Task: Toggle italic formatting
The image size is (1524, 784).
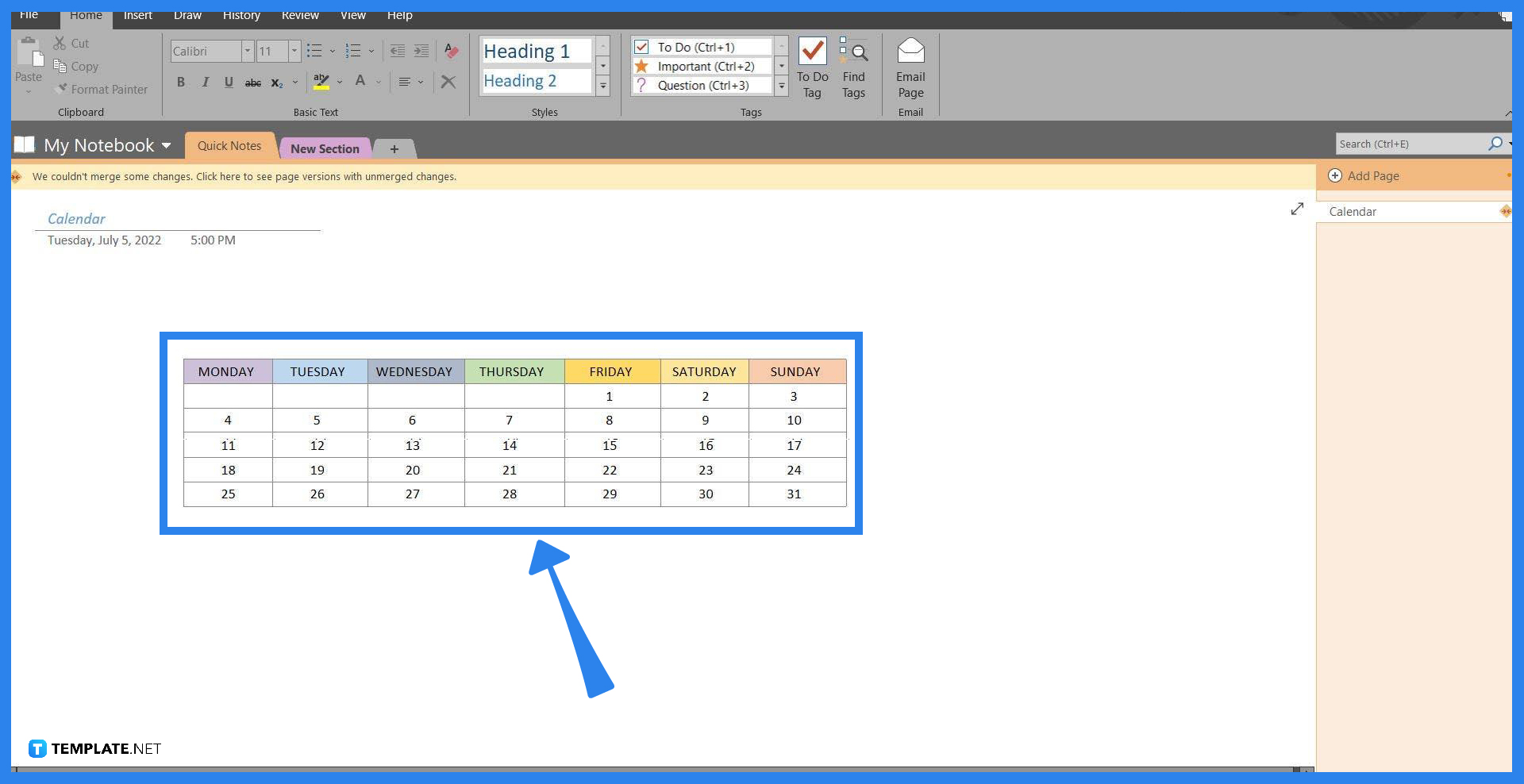Action: tap(205, 82)
